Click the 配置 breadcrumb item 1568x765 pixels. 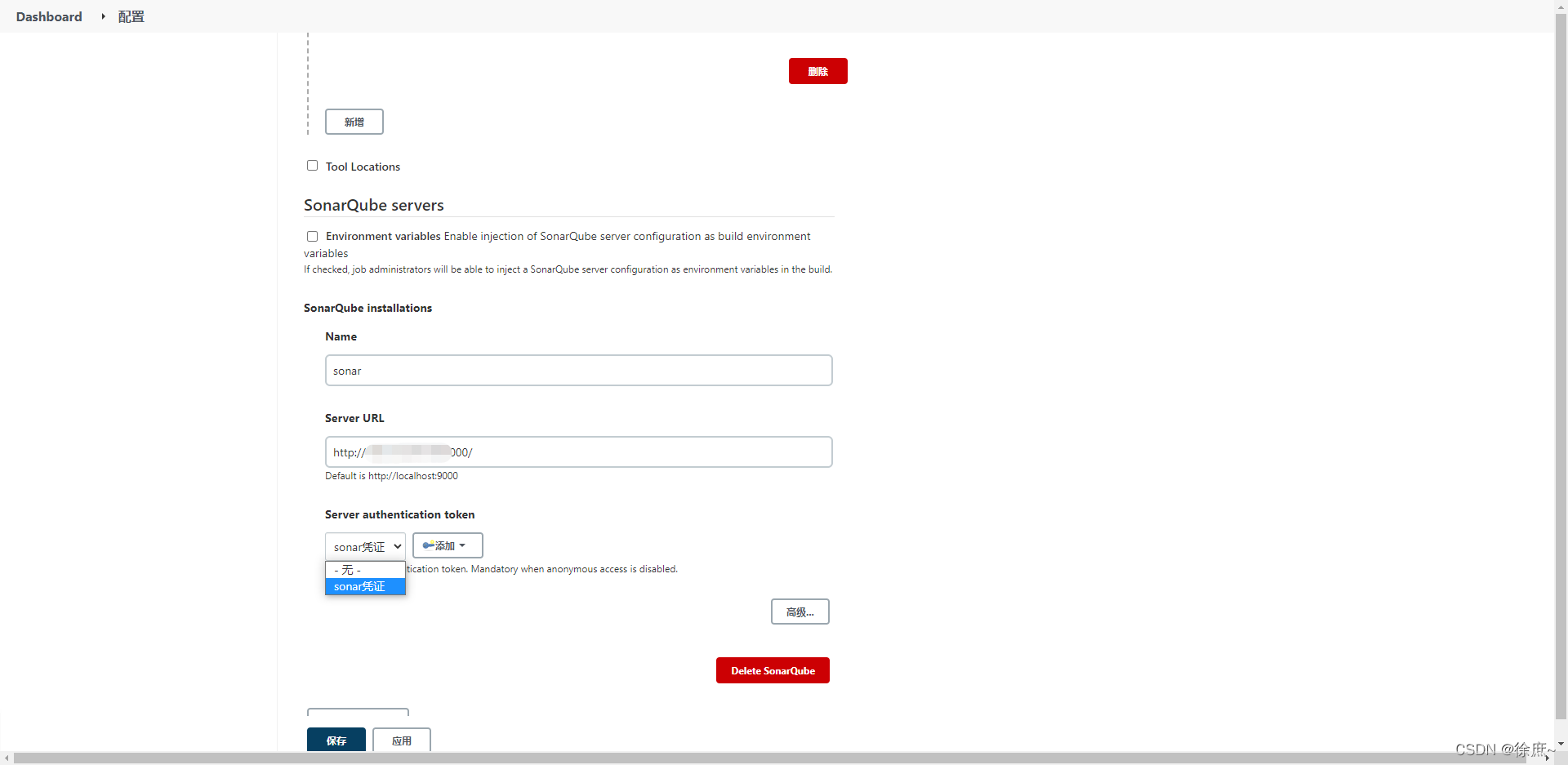pos(131,16)
